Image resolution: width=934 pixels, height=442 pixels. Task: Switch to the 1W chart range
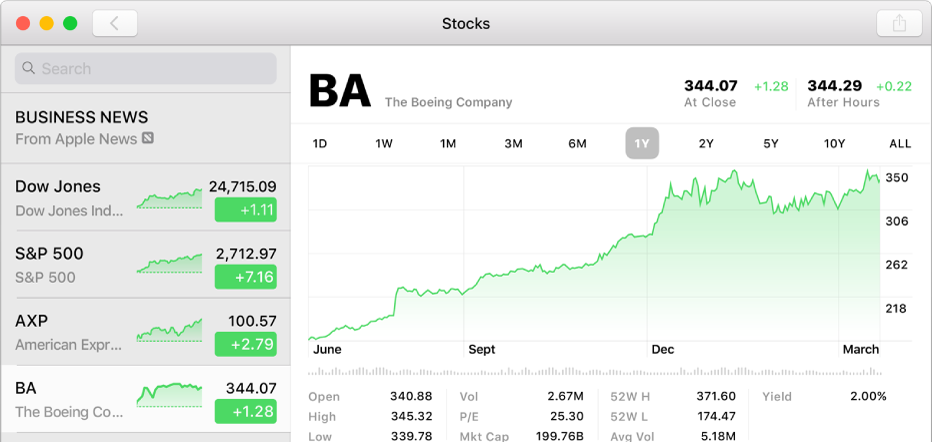384,144
